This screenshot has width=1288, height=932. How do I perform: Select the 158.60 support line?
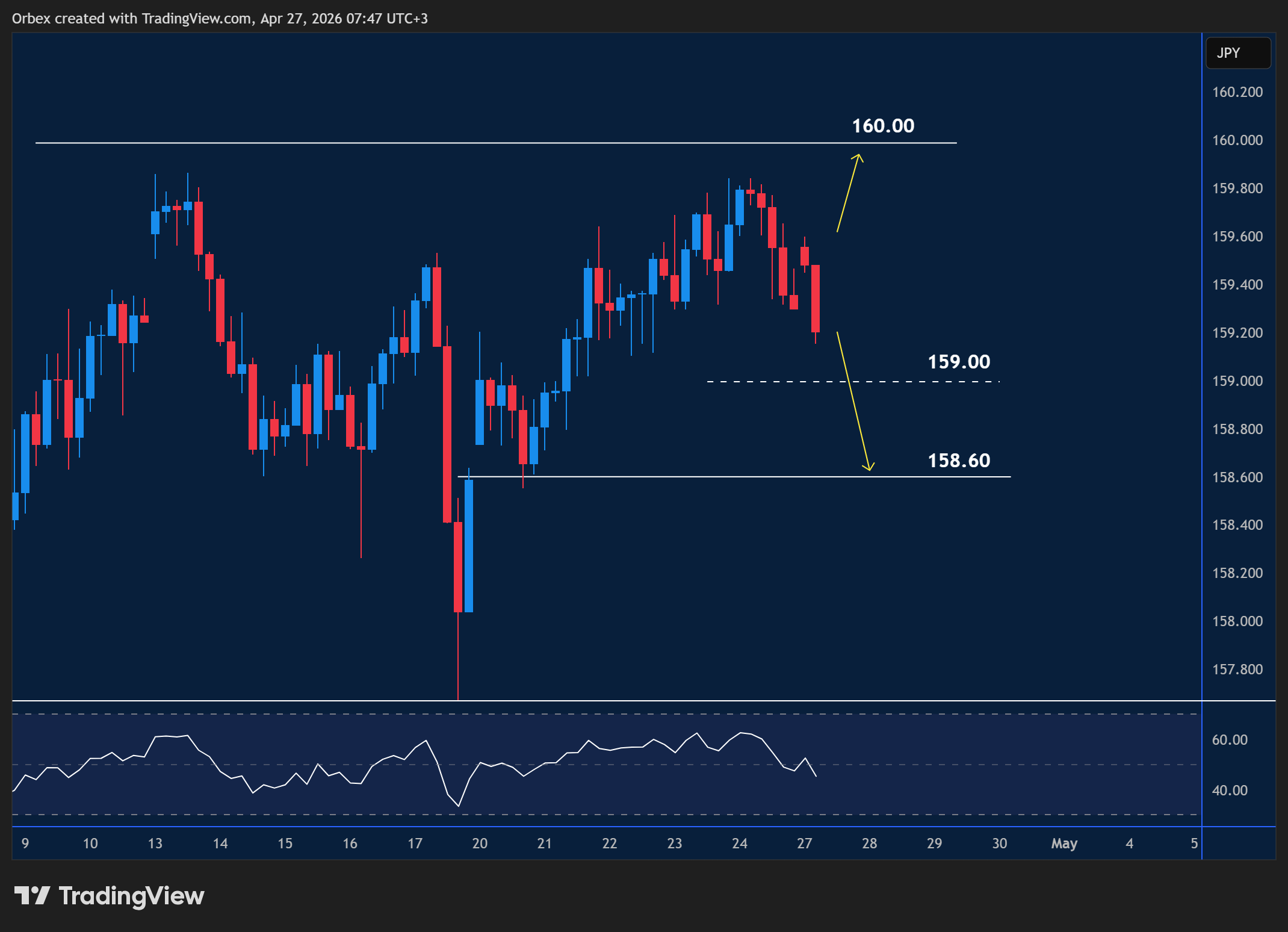(x=722, y=477)
